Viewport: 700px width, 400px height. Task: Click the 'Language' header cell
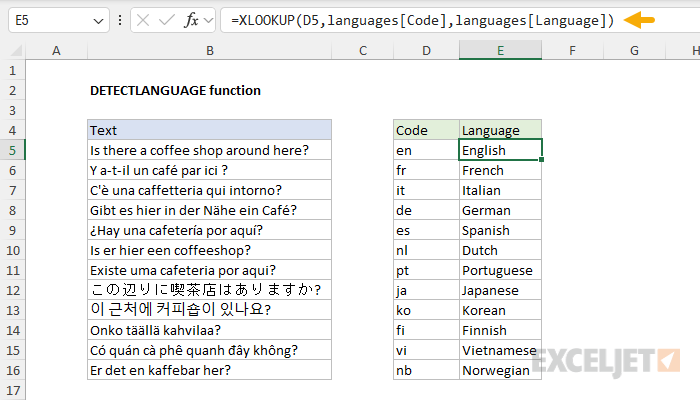[500, 130]
